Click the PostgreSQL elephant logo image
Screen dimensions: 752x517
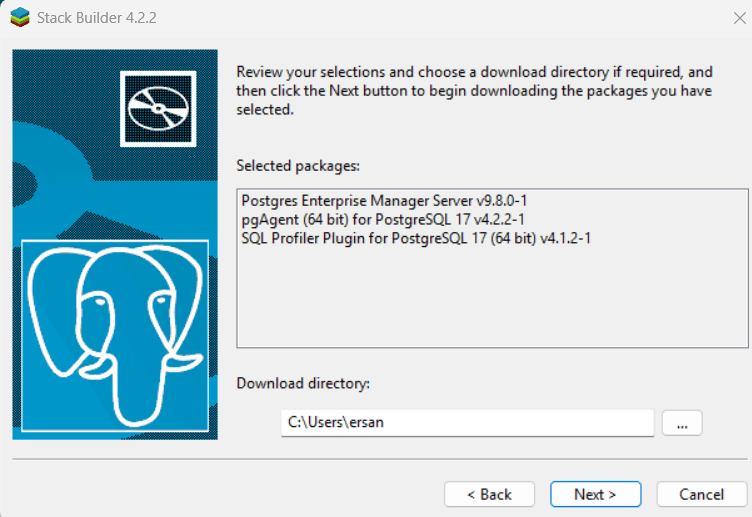115,335
